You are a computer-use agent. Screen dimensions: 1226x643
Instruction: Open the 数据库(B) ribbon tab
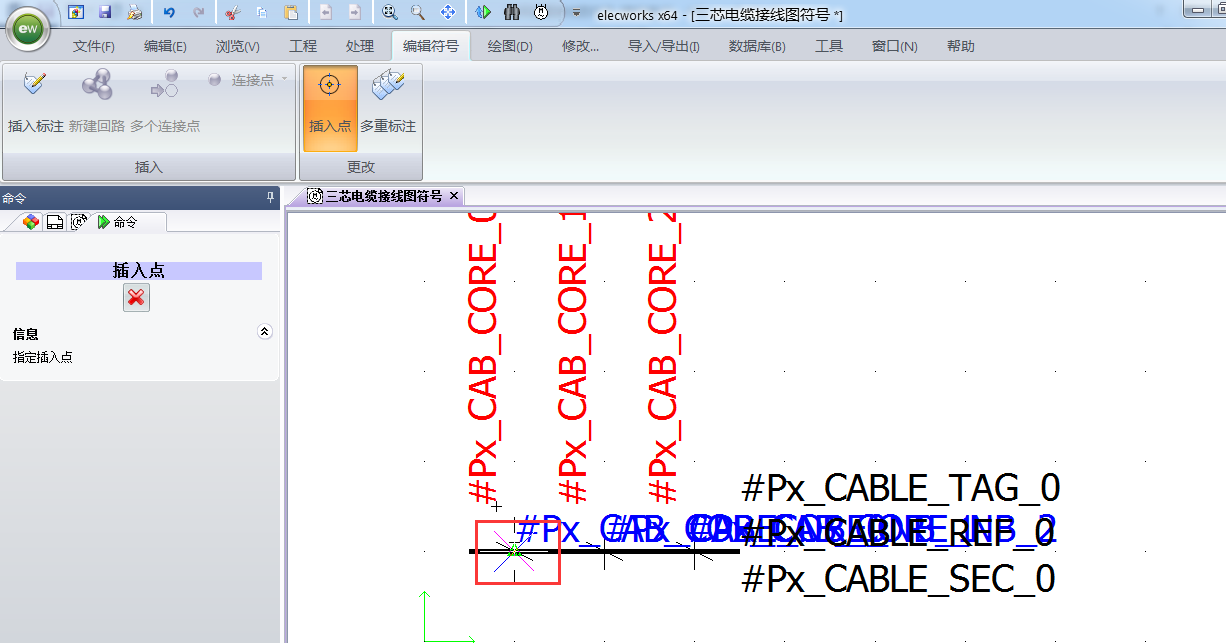(757, 46)
